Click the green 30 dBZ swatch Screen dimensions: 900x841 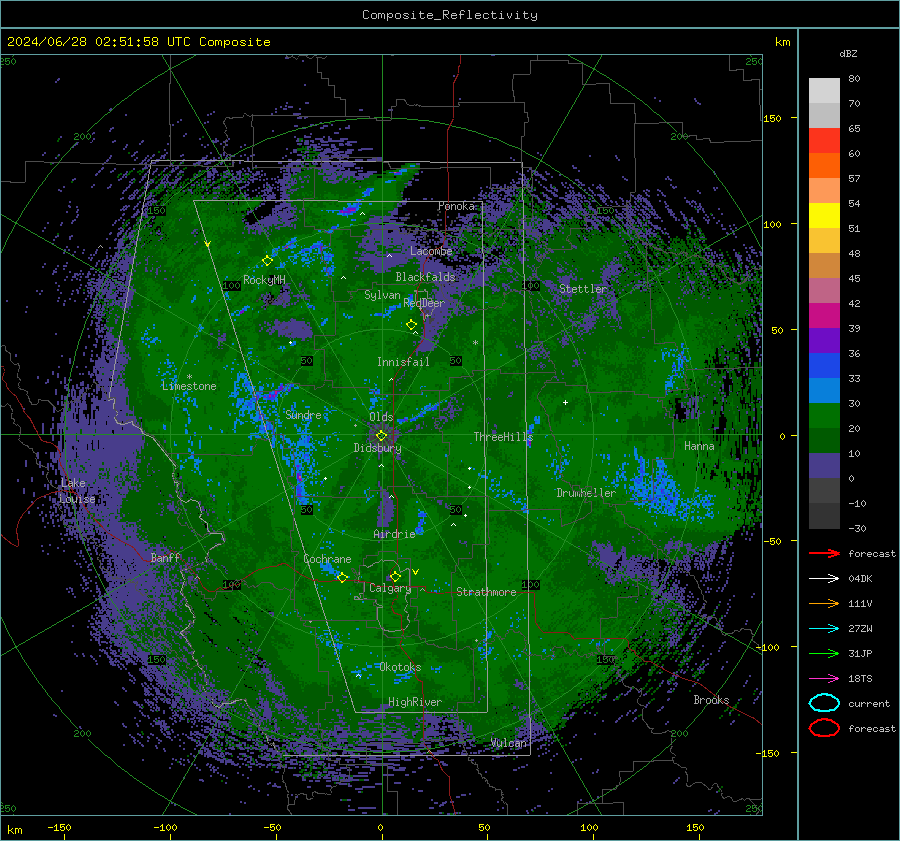(824, 416)
